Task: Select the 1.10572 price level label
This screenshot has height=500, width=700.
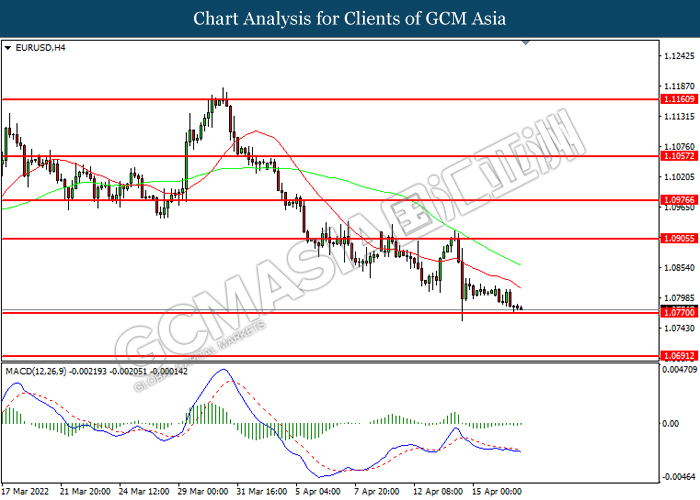Action: [x=678, y=156]
